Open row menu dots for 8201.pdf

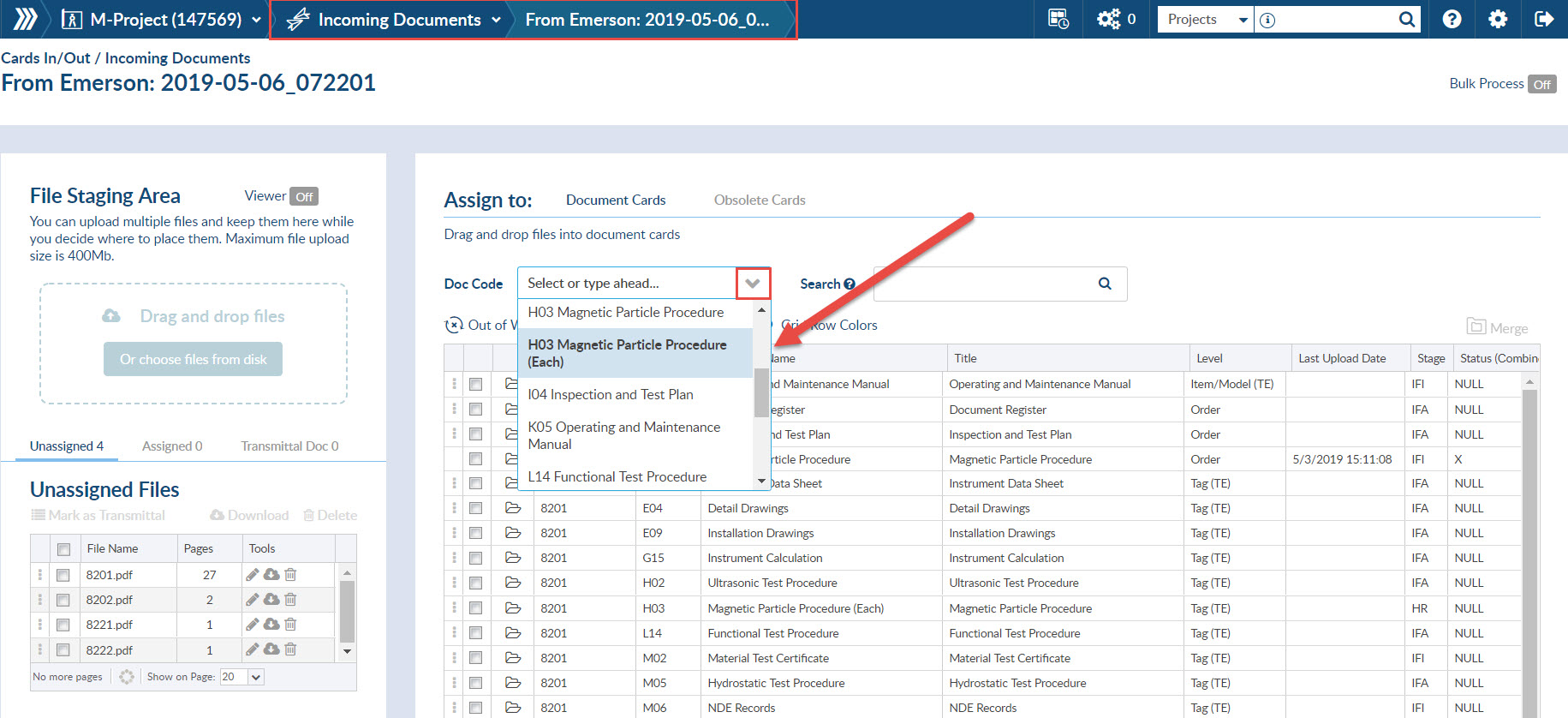39,574
